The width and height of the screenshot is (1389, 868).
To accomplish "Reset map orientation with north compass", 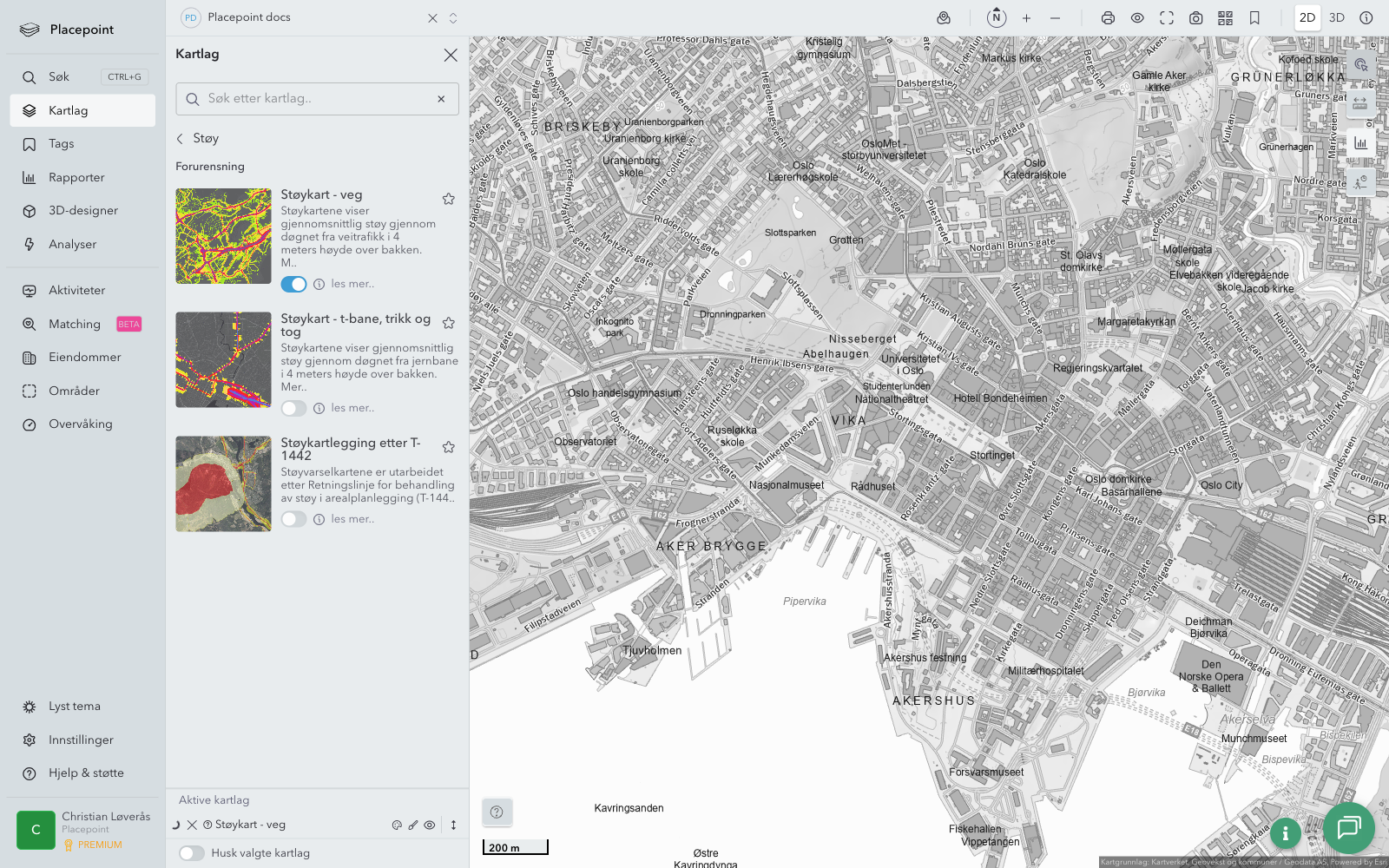I will point(997,18).
